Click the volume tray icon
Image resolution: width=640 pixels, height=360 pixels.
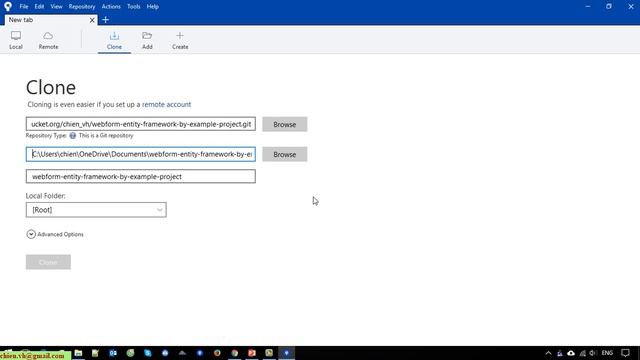click(593, 353)
